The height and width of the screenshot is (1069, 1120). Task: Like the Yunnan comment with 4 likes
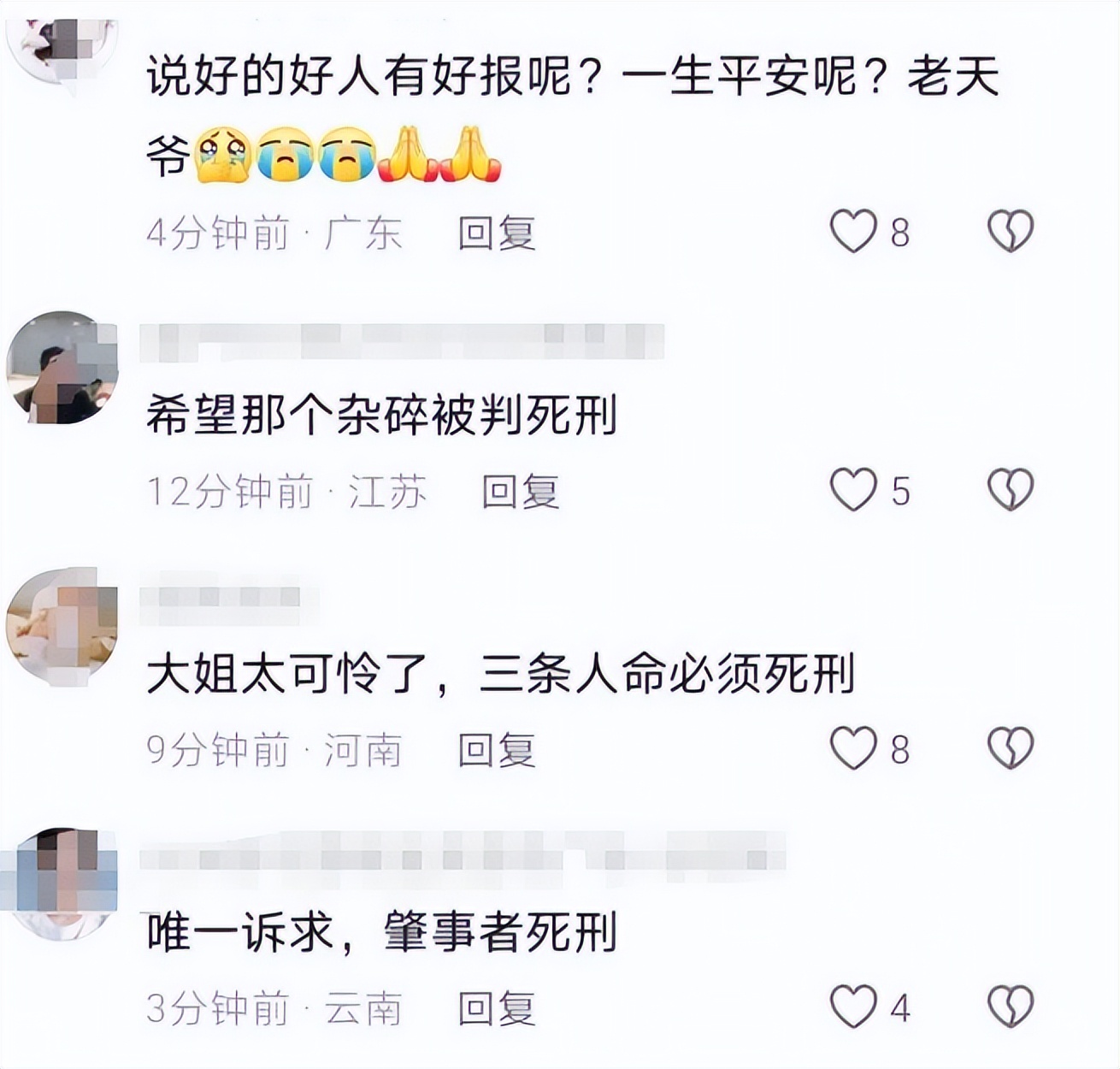coord(853,1007)
